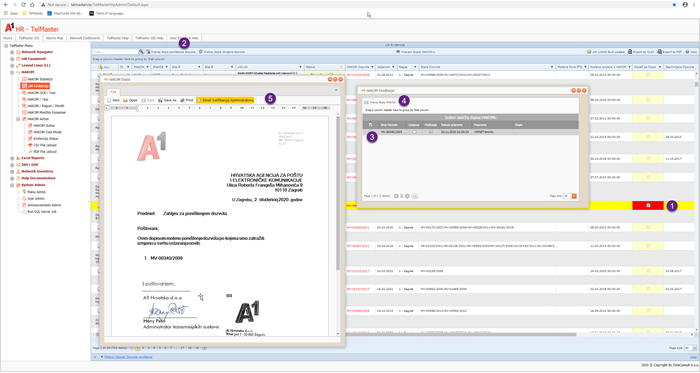The height and width of the screenshot is (373, 700).
Task: Tick Označi za Dopis checkbox for 17.02.2011 row
Action: 648,118
